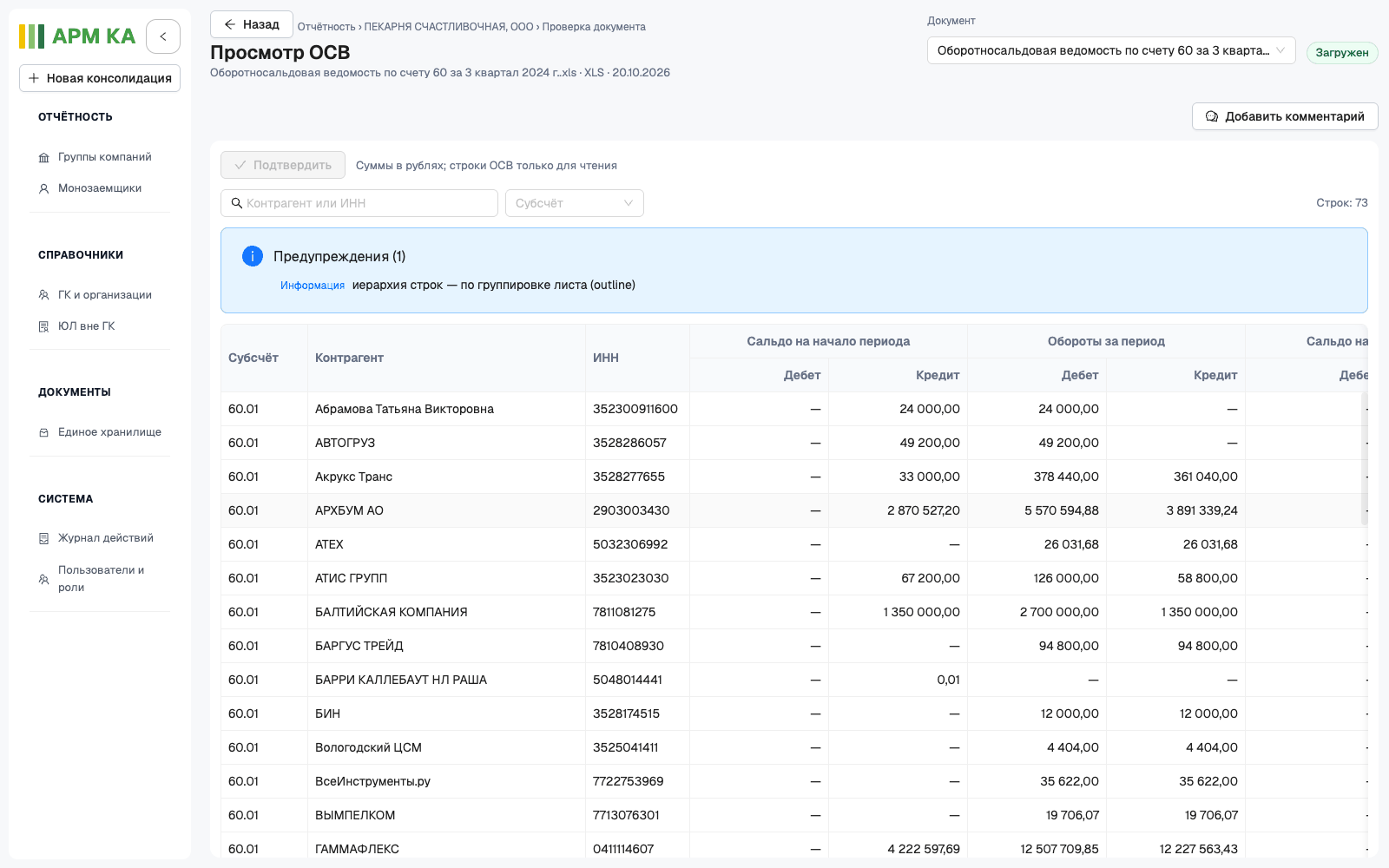Open Группы компаний from the sidebar

(104, 157)
